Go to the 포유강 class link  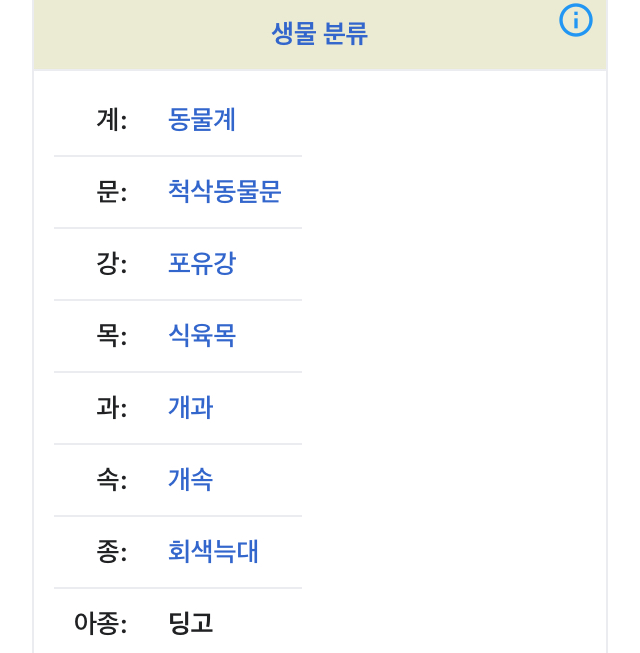tap(202, 264)
